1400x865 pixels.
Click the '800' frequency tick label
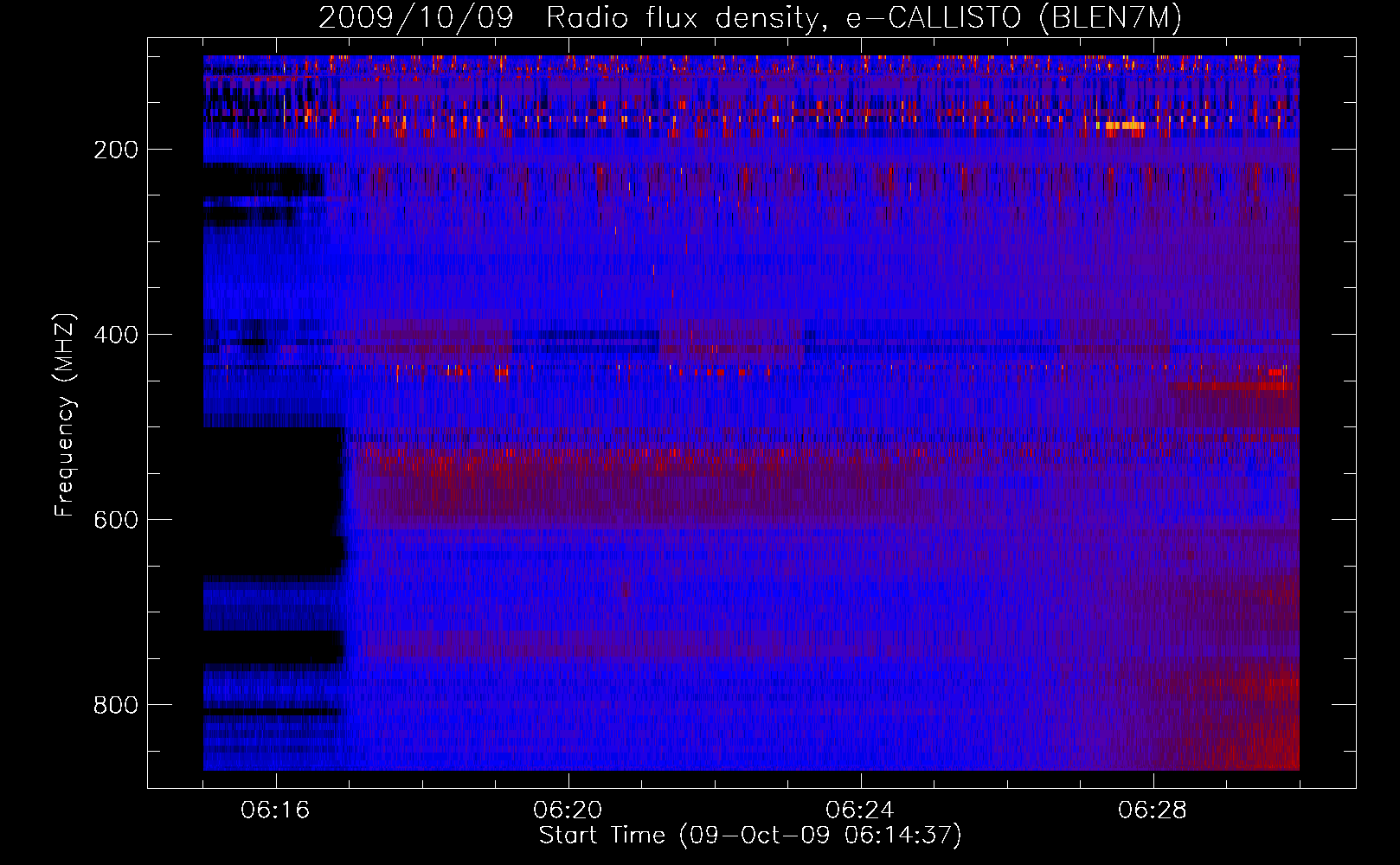click(116, 705)
